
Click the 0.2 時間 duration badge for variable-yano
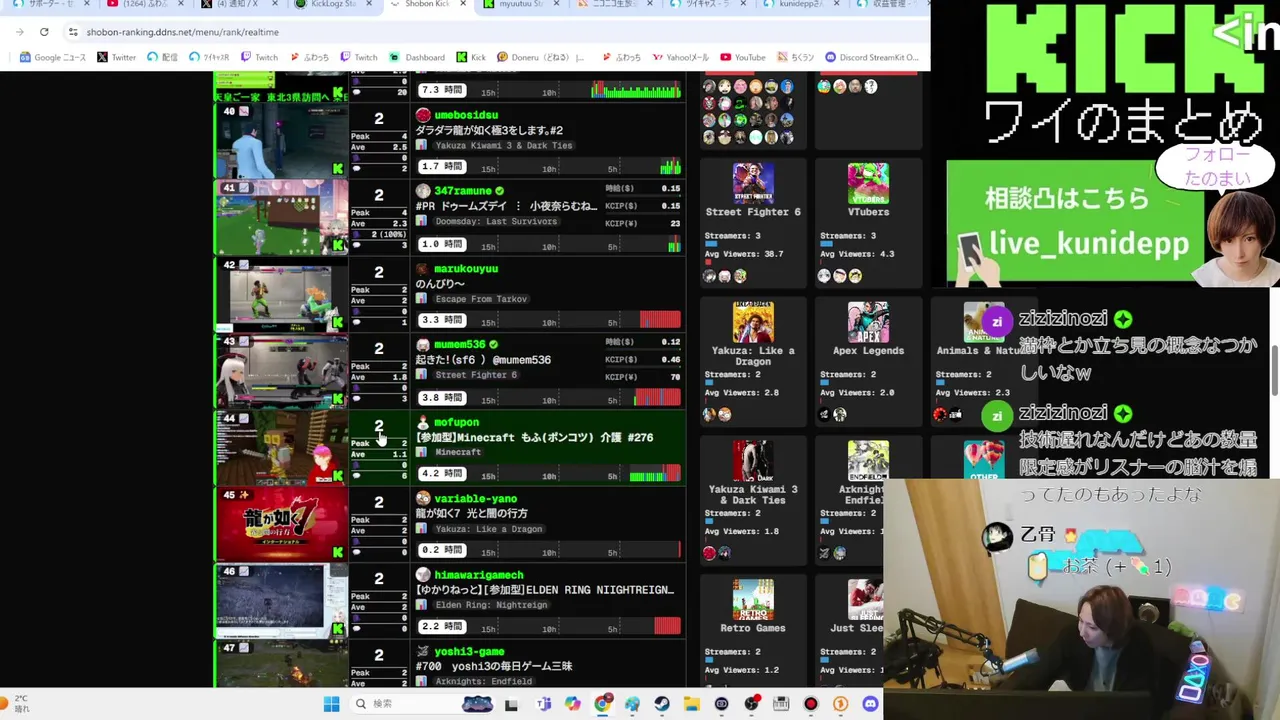coord(441,550)
